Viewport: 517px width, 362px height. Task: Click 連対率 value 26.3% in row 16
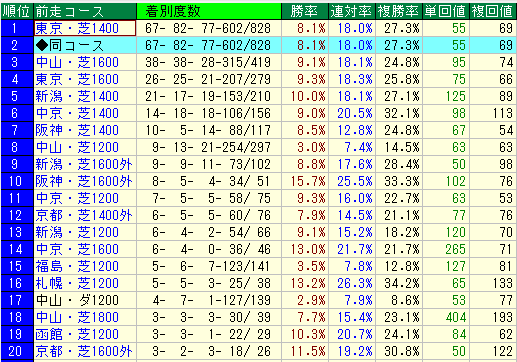click(355, 283)
